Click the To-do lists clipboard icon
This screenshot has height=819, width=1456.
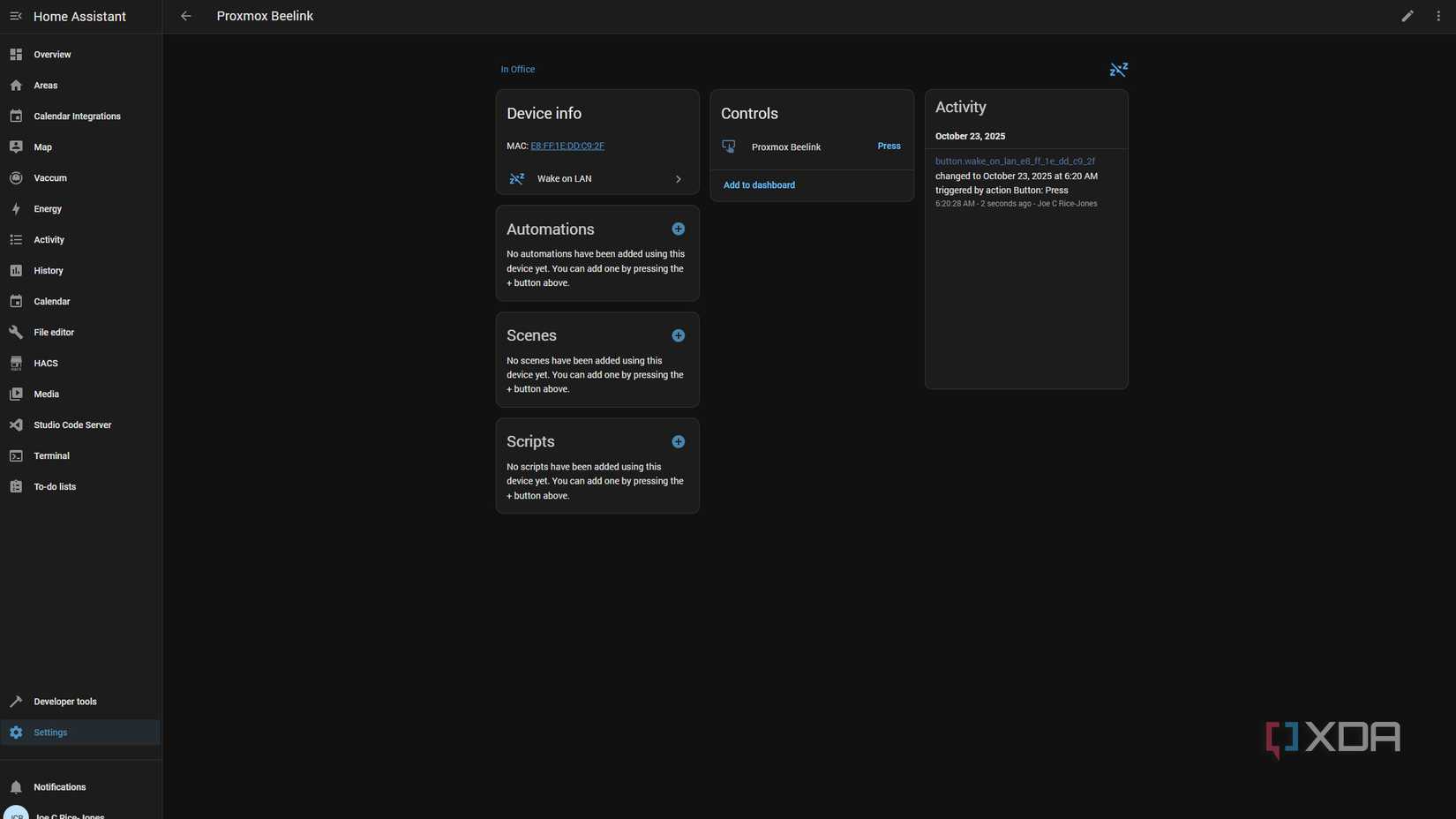16,487
